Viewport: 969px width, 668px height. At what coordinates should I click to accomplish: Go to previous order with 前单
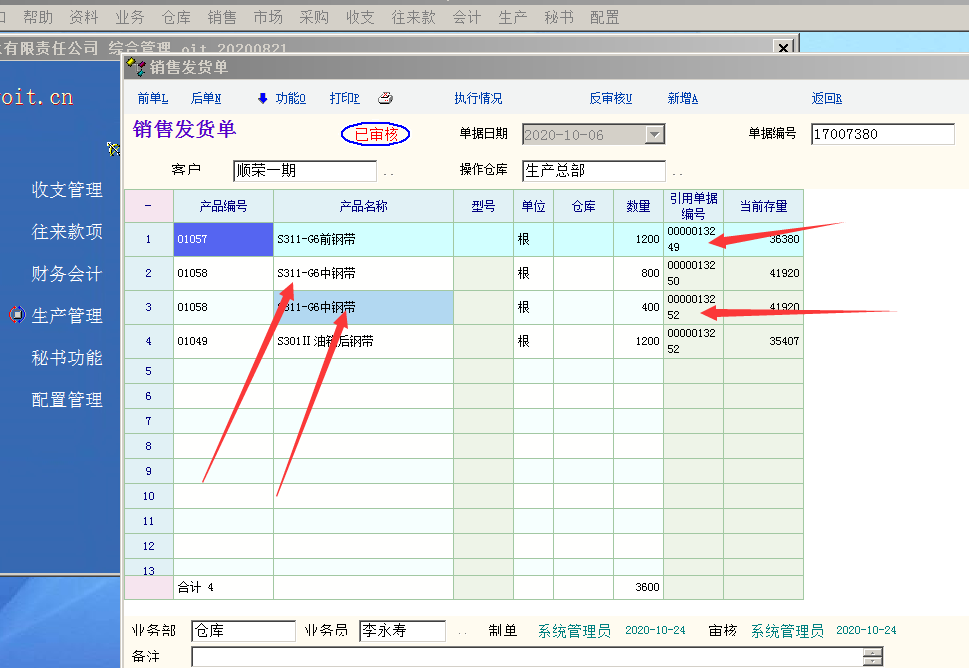152,98
